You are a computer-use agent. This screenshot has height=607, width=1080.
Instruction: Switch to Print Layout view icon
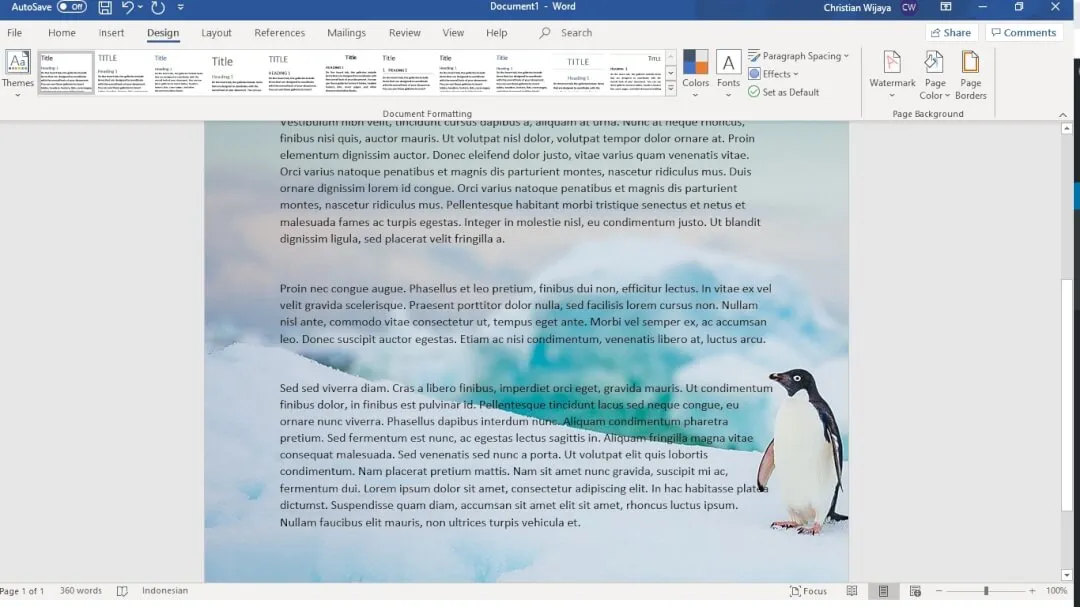pyautogui.click(x=883, y=591)
